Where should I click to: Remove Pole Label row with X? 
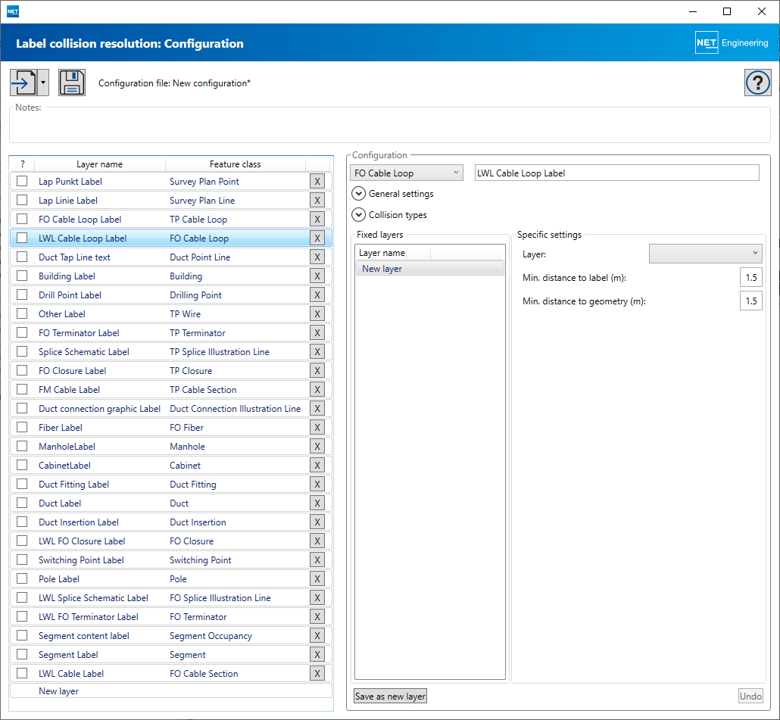point(317,578)
